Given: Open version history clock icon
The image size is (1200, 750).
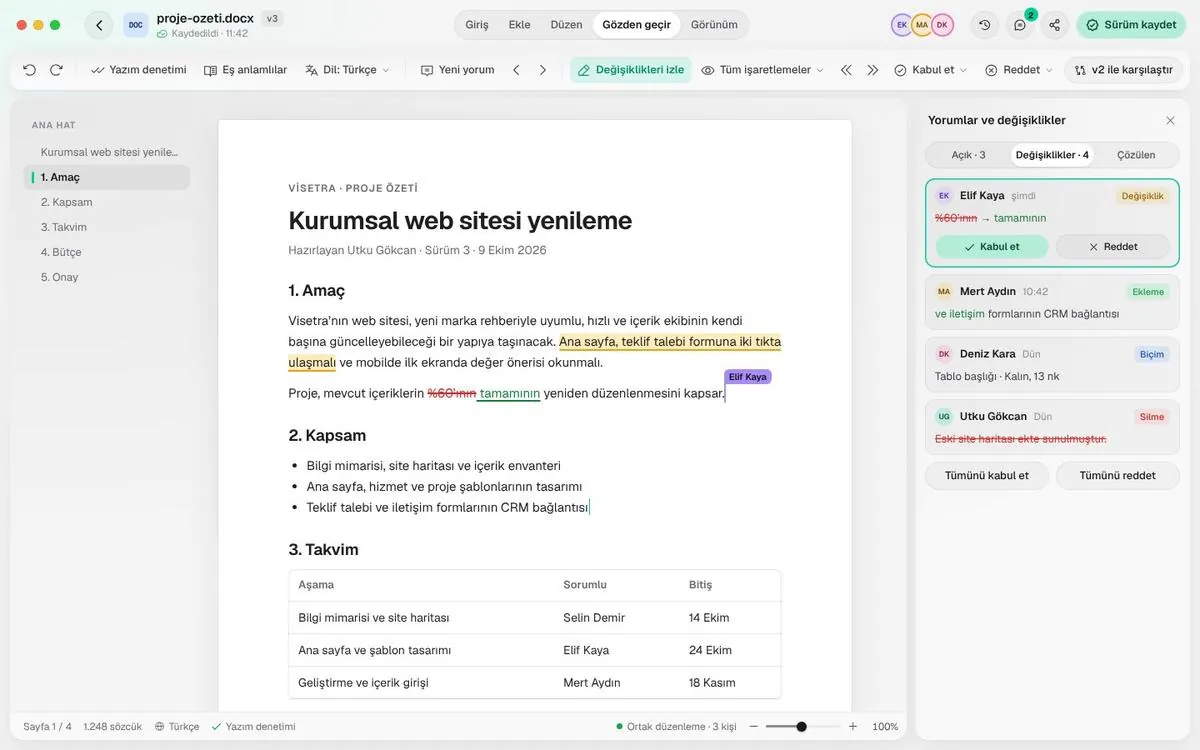Looking at the screenshot, I should (985, 25).
